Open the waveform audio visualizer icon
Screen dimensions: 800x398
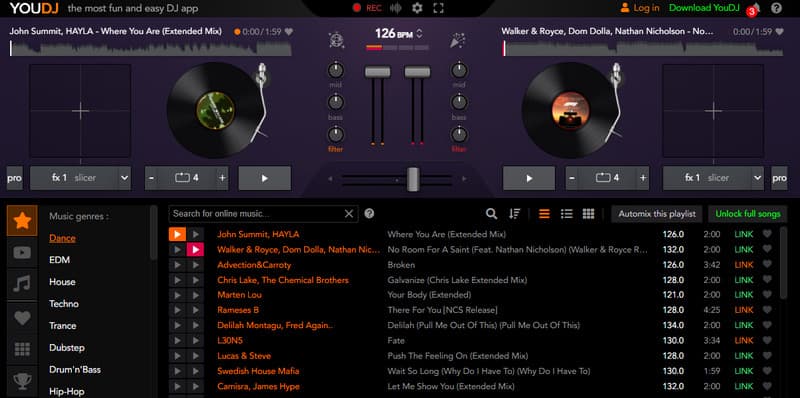click(395, 8)
